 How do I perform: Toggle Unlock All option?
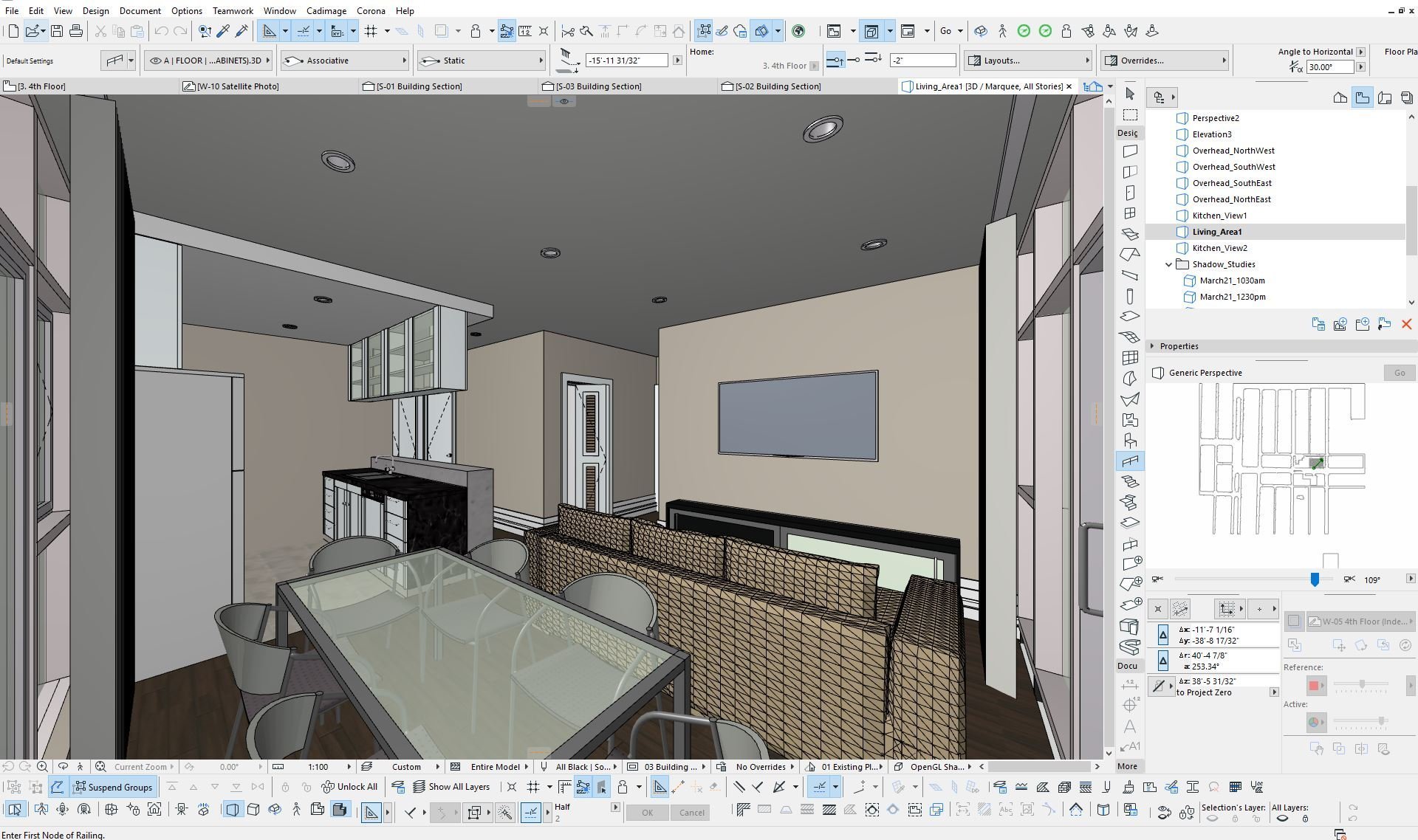click(350, 787)
